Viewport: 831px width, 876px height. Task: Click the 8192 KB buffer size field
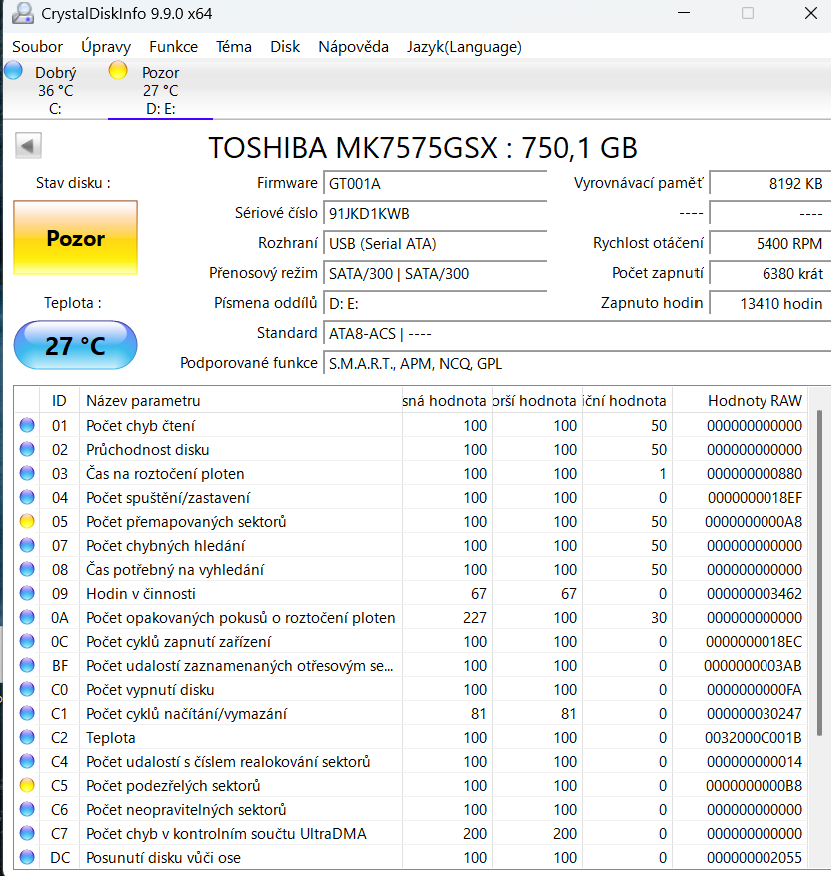point(770,183)
